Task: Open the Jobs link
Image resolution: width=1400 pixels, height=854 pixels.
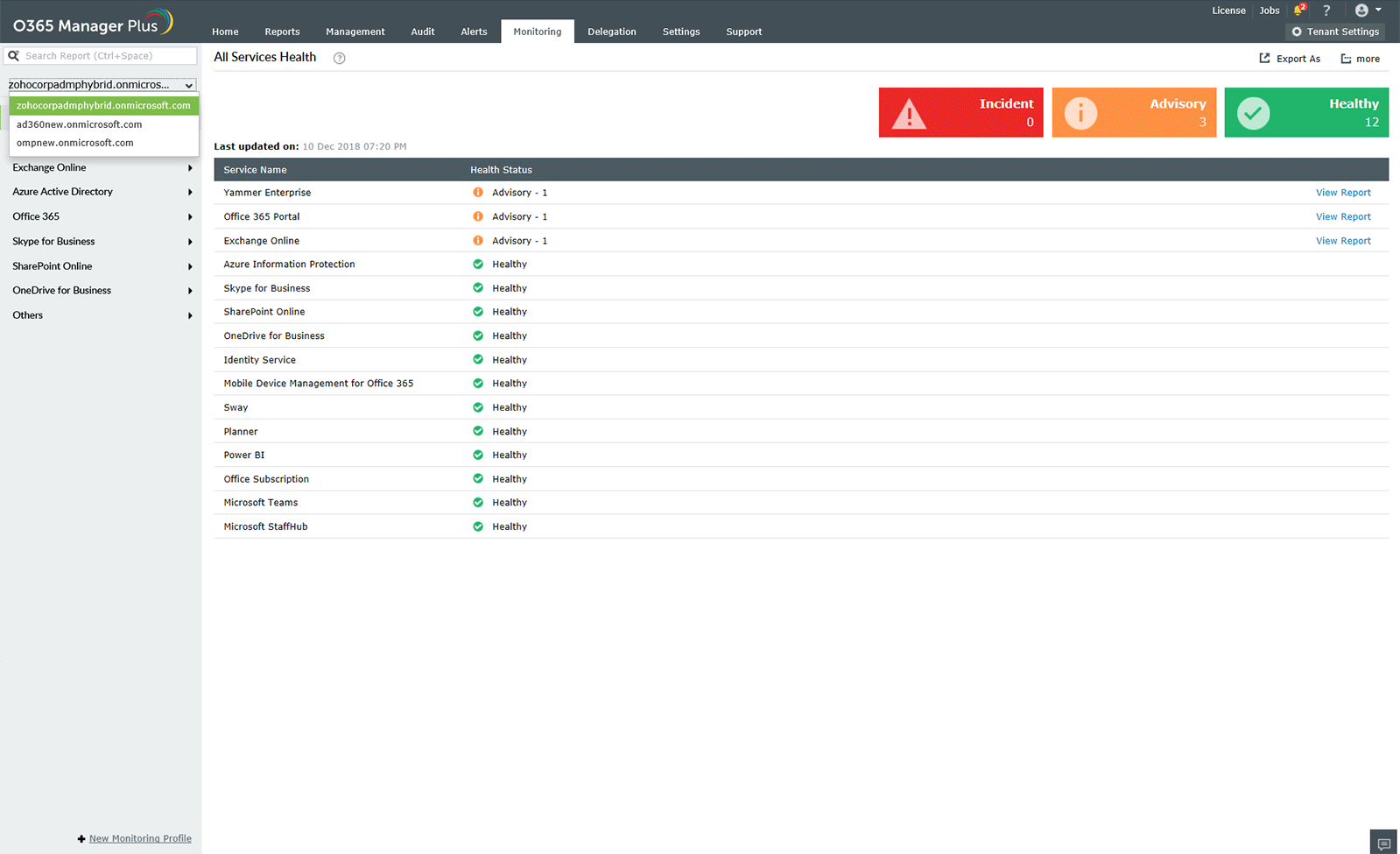Action: 1270,11
